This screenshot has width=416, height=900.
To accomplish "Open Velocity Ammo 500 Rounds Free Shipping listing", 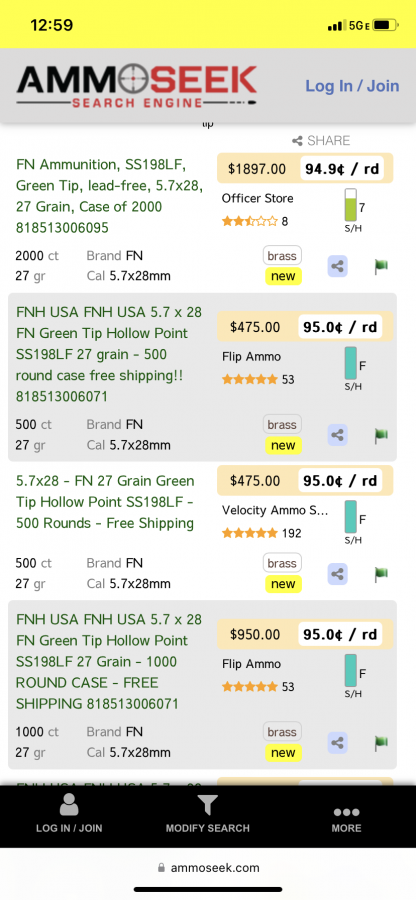I will (106, 502).
